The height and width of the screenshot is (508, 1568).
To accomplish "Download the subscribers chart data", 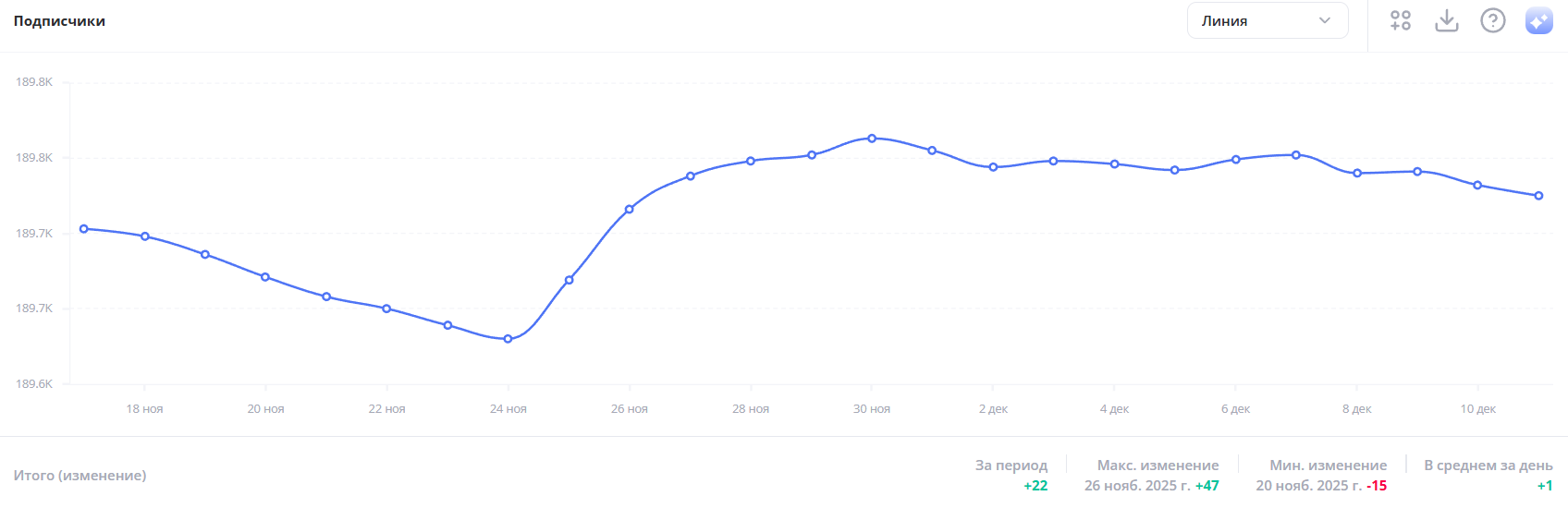I will (1447, 20).
